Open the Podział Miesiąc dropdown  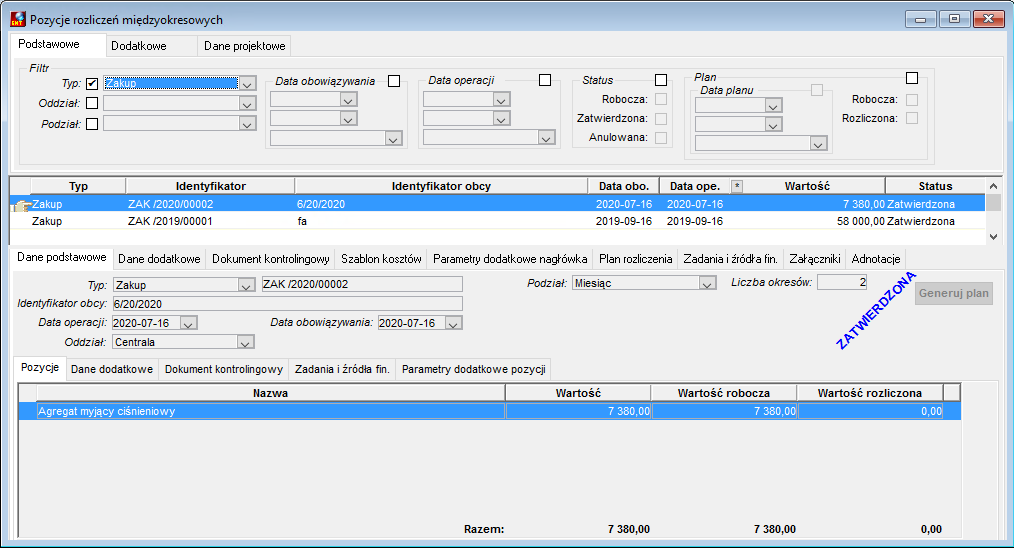click(707, 283)
